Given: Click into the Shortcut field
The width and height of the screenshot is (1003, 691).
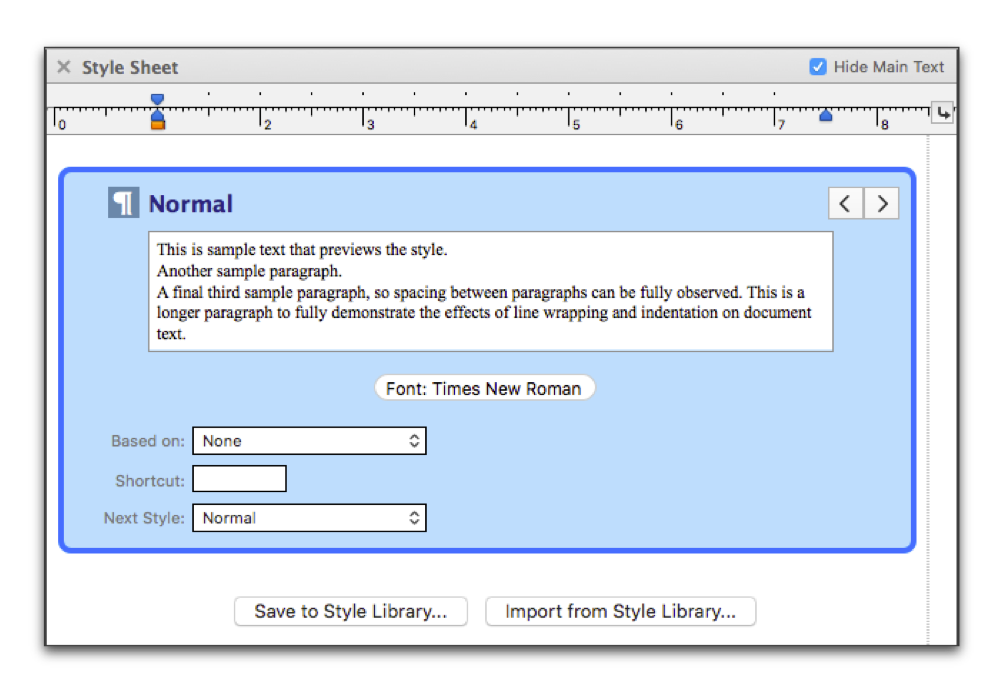Looking at the screenshot, I should coord(239,479).
